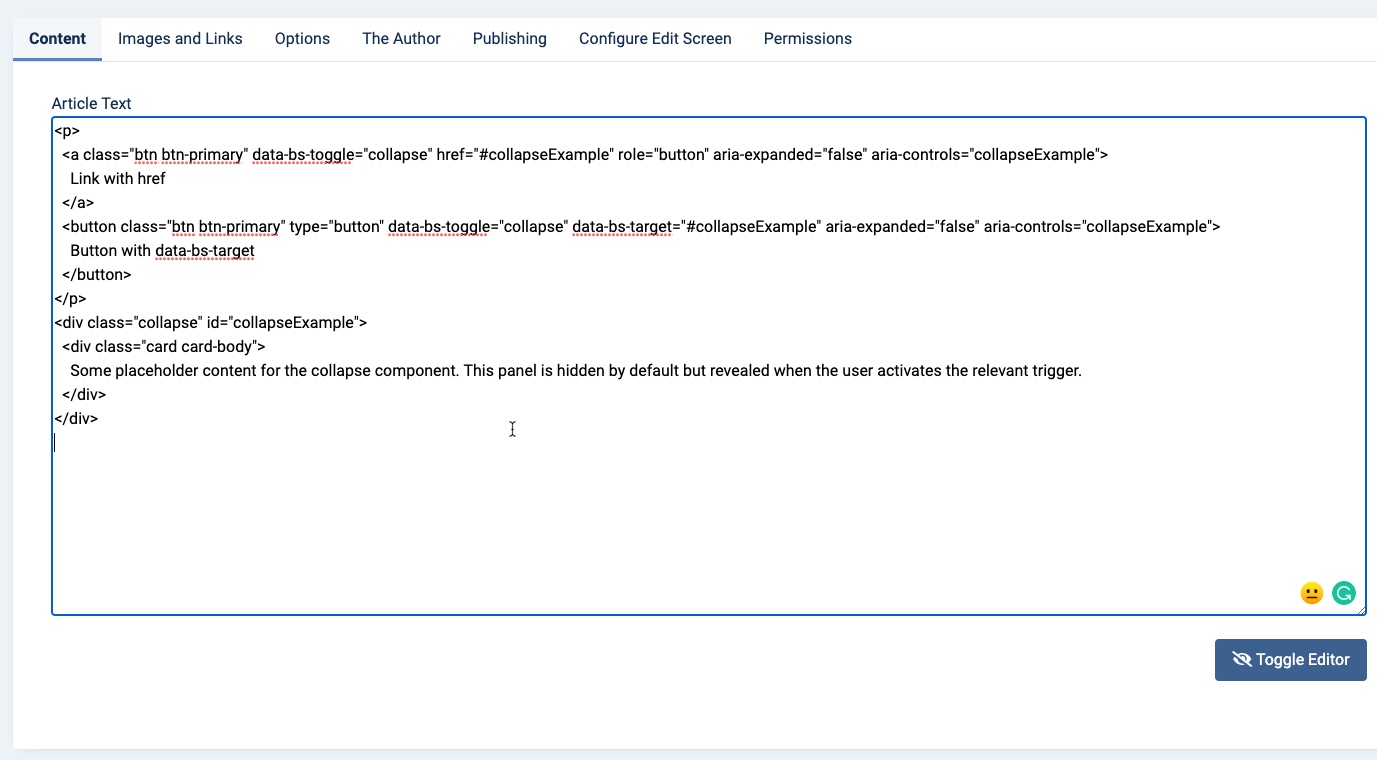Click the Article Text label
This screenshot has width=1377, height=760.
(91, 103)
